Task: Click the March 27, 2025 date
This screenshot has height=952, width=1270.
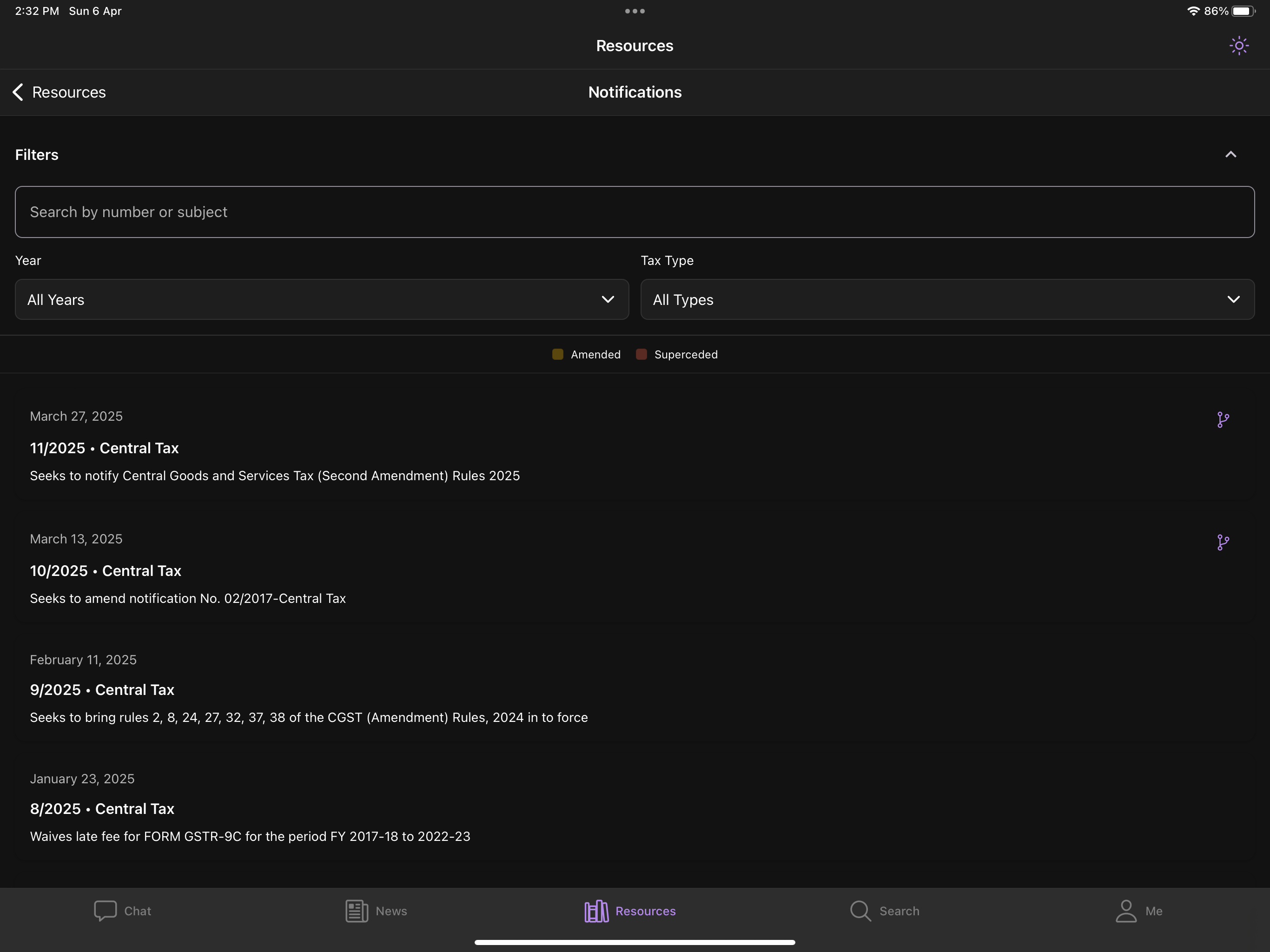Action: [76, 416]
